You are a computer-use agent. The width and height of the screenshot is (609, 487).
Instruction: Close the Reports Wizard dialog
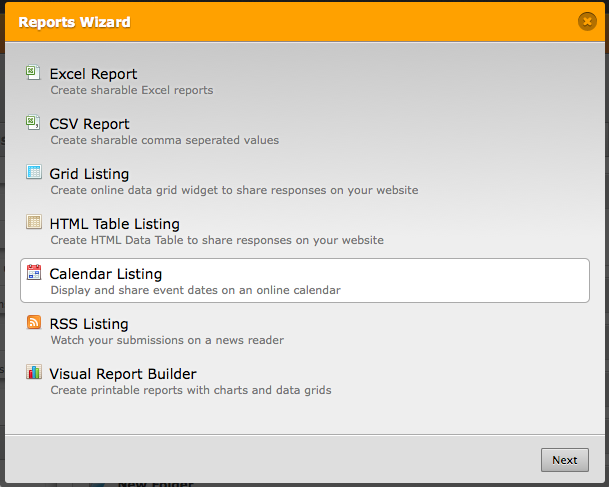point(587,21)
